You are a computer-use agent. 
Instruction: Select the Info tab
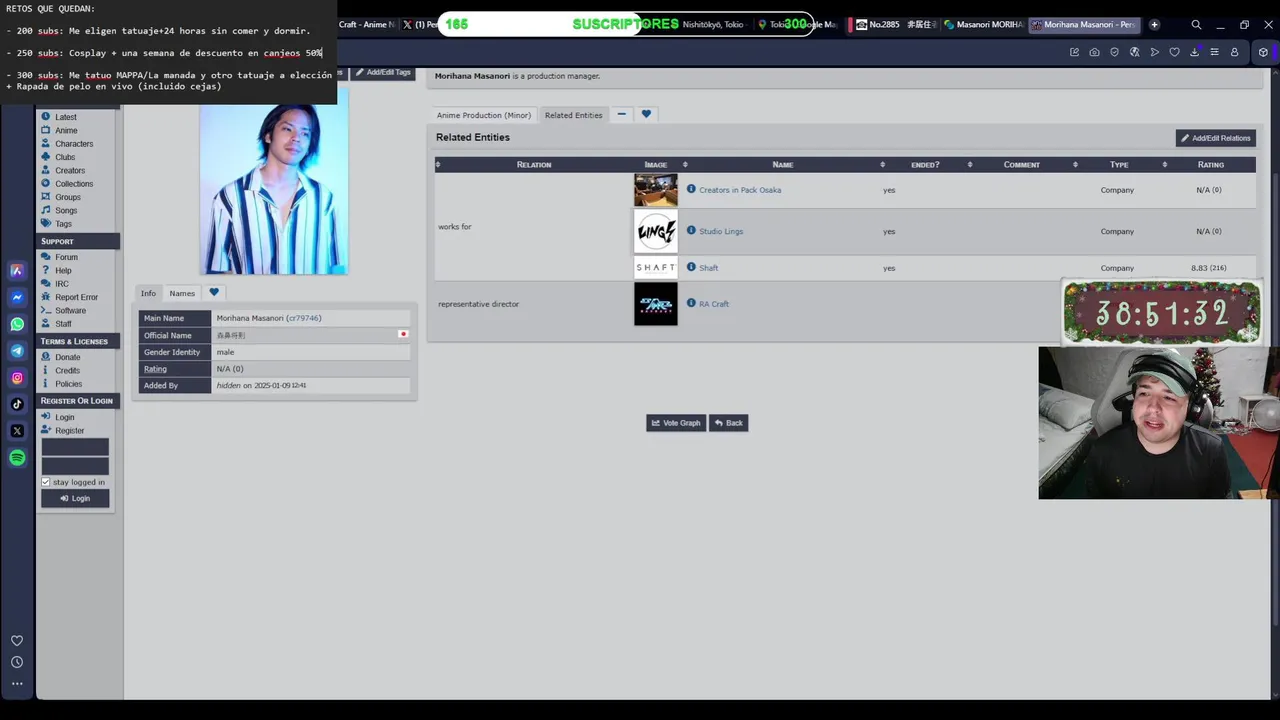click(x=148, y=293)
